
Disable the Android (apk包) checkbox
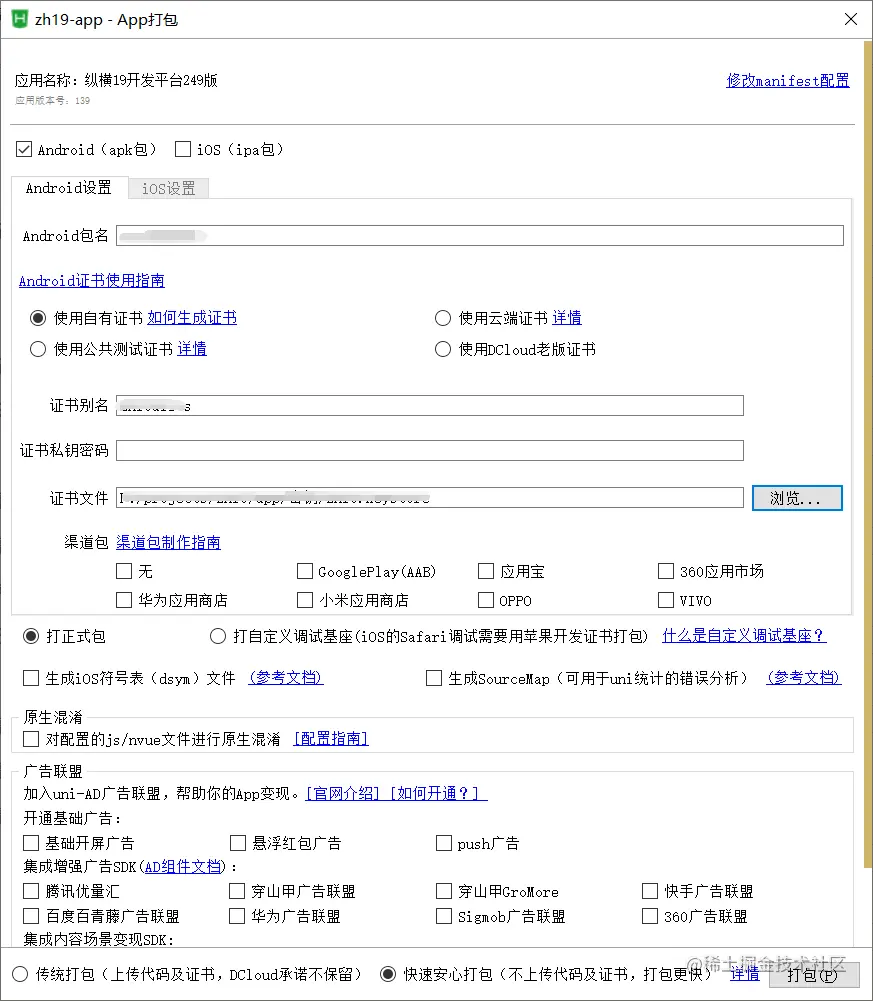click(x=24, y=149)
